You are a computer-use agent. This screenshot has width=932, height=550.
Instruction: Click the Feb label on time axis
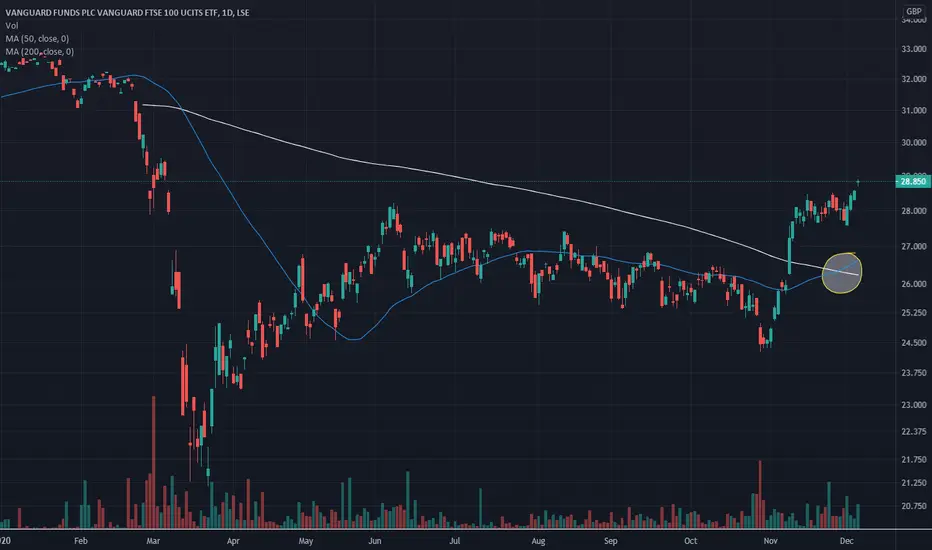coord(81,541)
